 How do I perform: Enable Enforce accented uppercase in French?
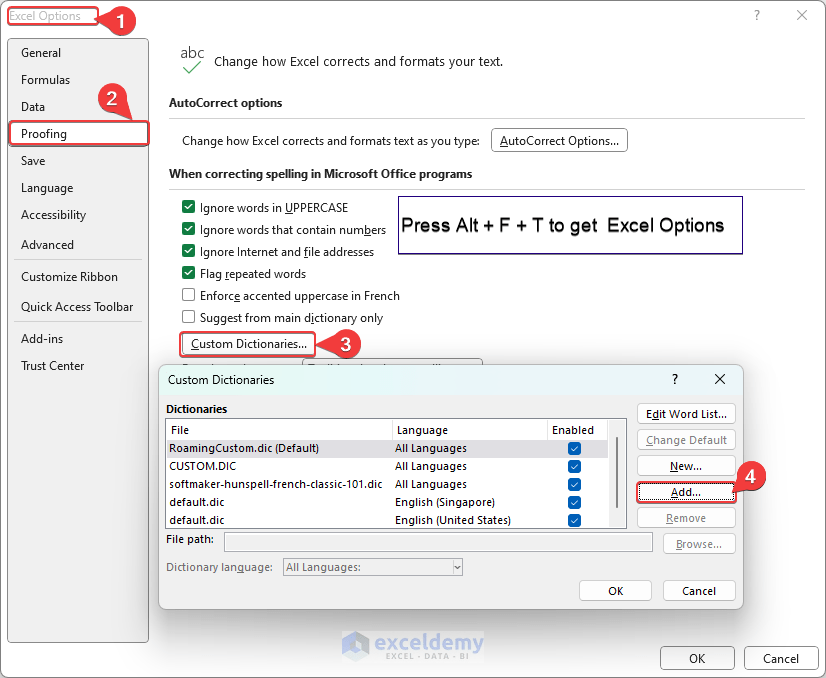point(189,295)
